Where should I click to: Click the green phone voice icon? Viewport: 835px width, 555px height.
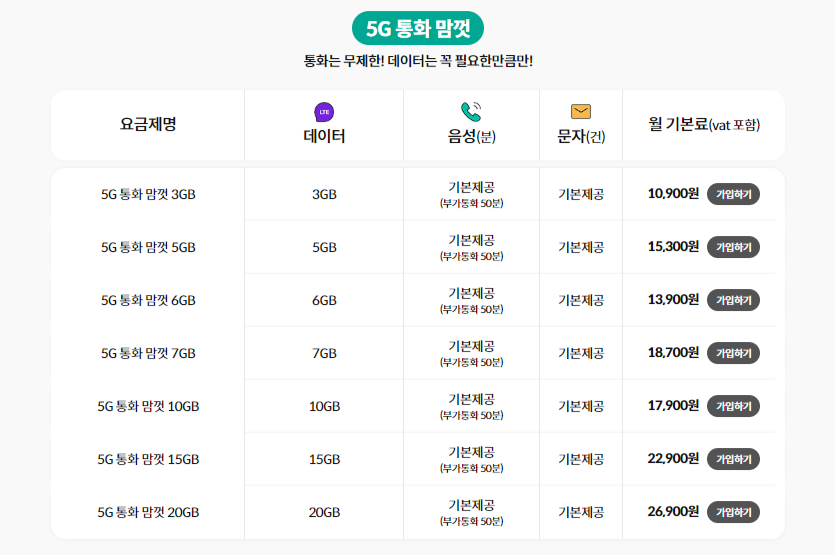[471, 111]
